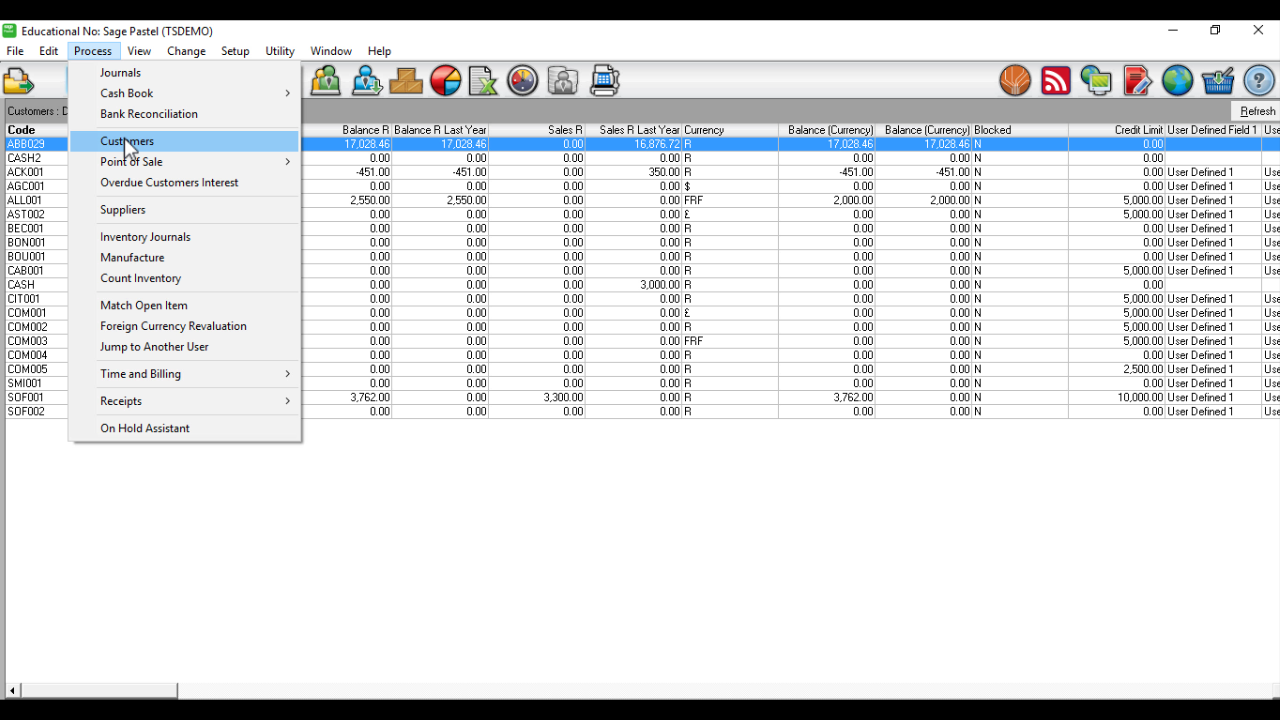Open the dashboard gauge icon

coord(523,81)
